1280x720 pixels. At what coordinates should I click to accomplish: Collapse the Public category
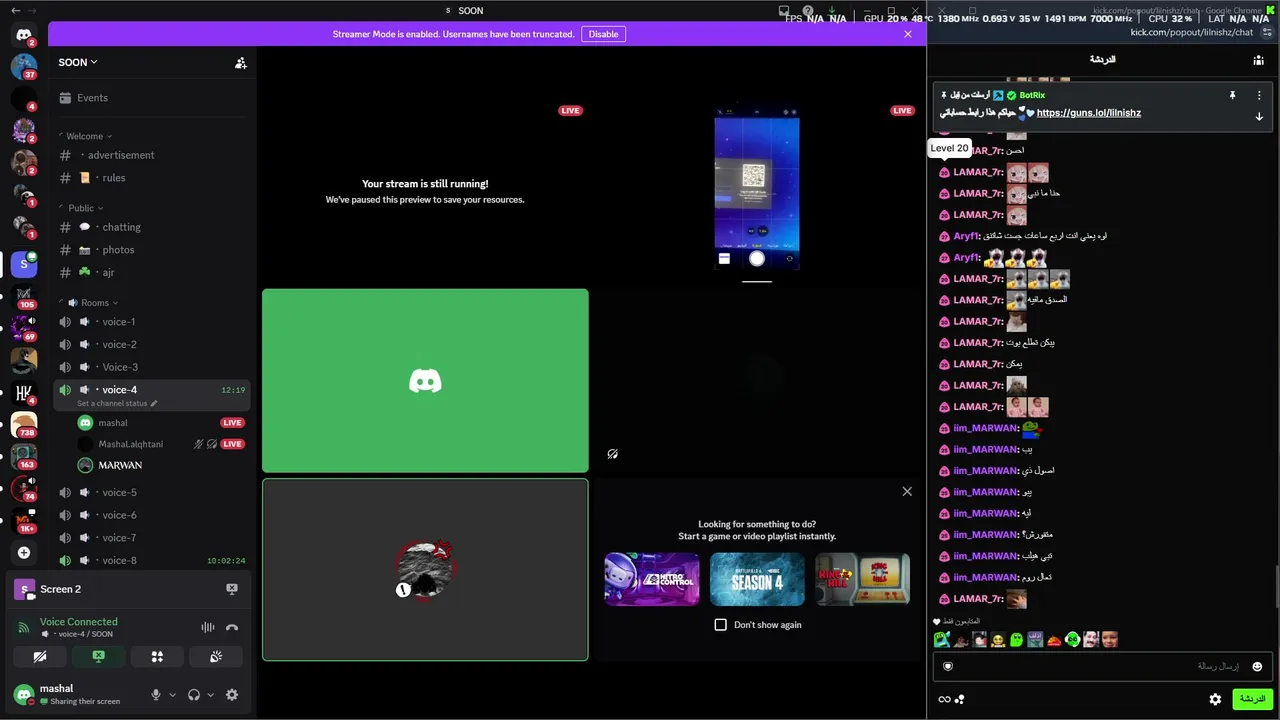85,208
